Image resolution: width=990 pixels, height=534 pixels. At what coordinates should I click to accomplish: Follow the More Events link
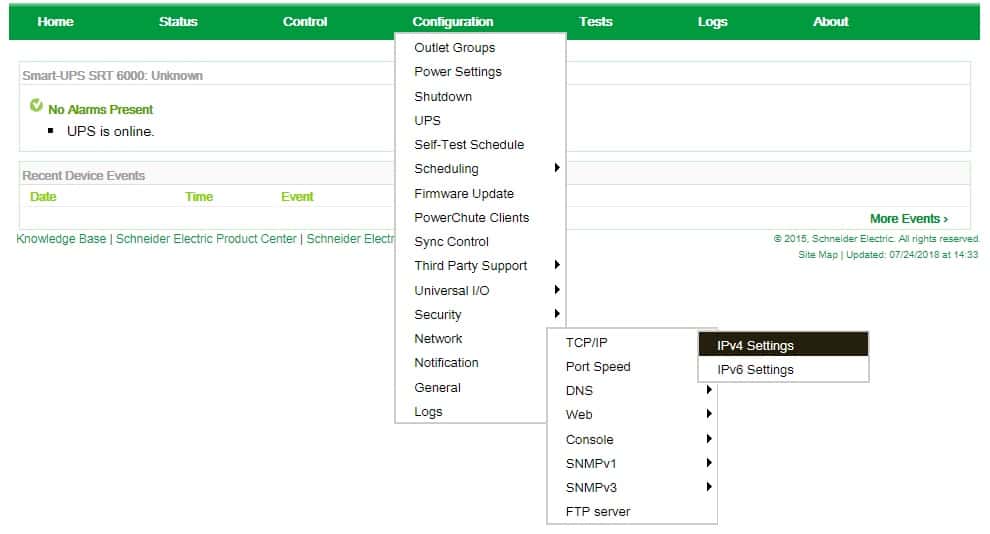908,219
